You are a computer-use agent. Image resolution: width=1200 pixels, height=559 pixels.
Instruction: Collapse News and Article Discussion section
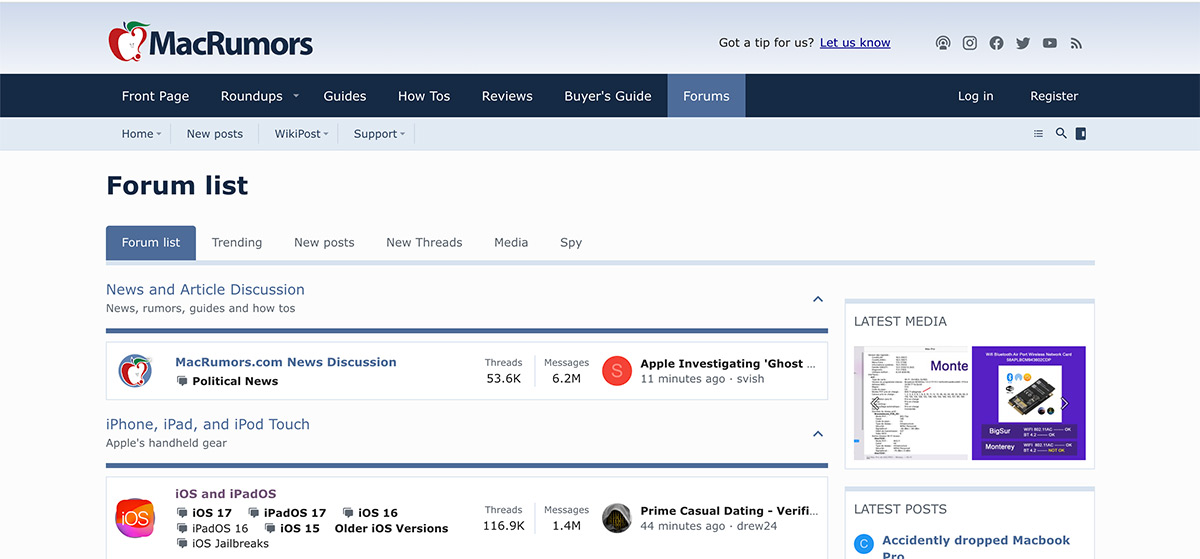coord(818,299)
